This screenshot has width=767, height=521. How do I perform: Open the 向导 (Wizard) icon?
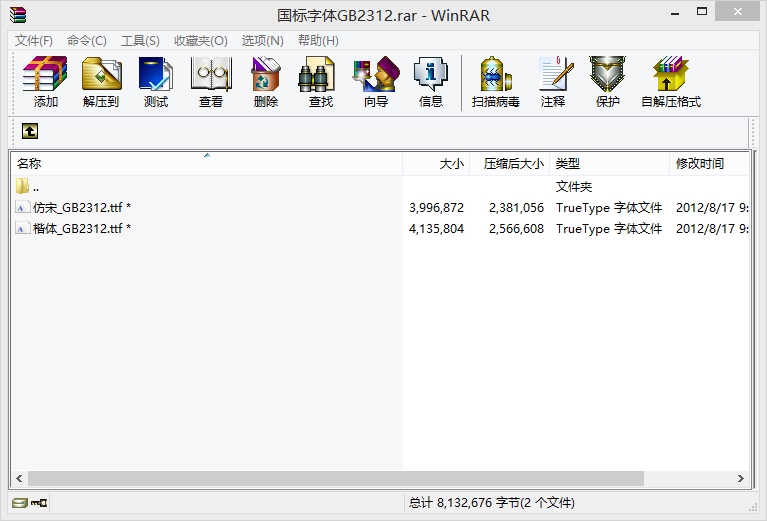click(376, 74)
